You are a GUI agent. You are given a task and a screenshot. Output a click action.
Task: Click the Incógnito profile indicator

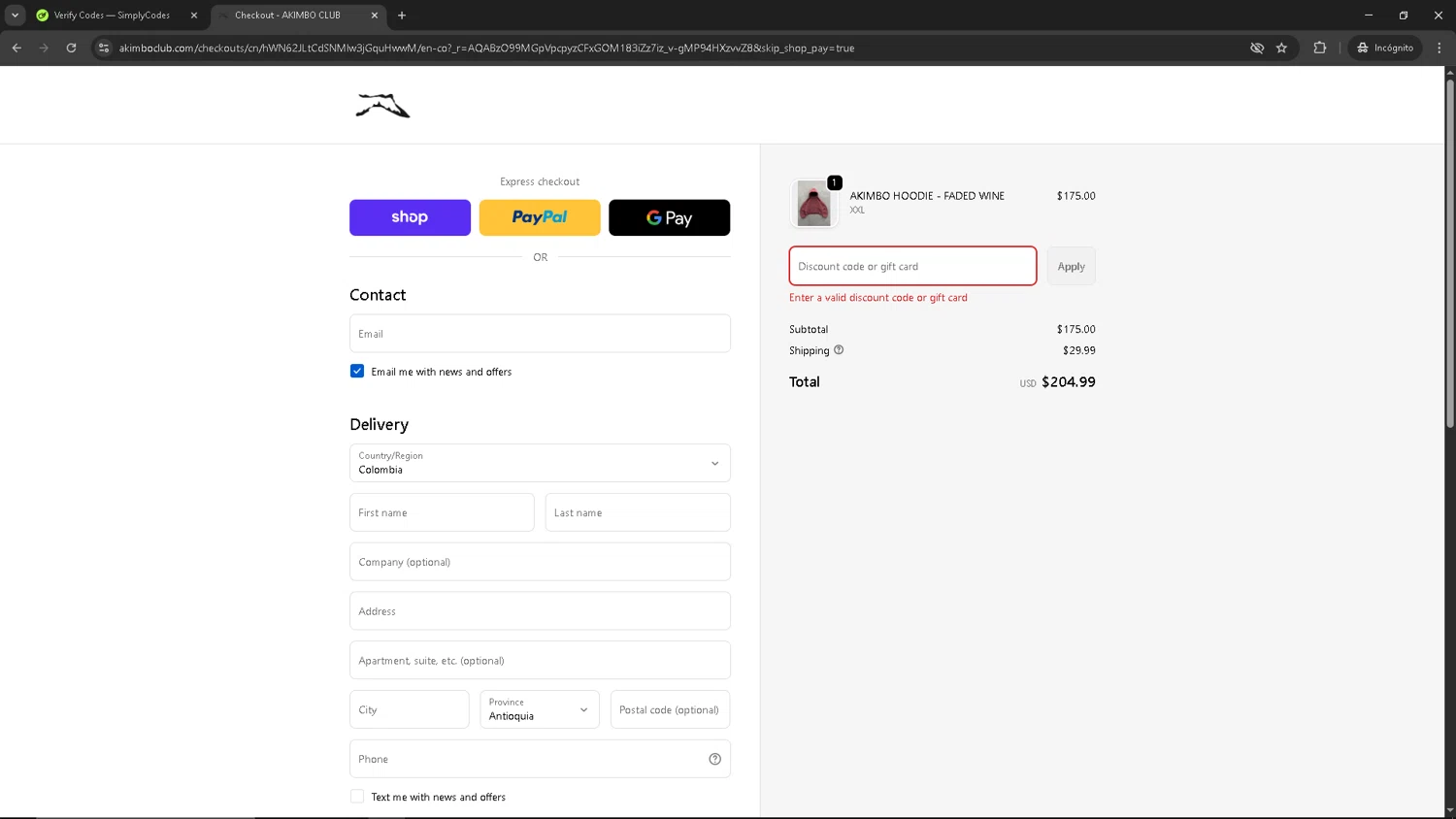pos(1385,48)
